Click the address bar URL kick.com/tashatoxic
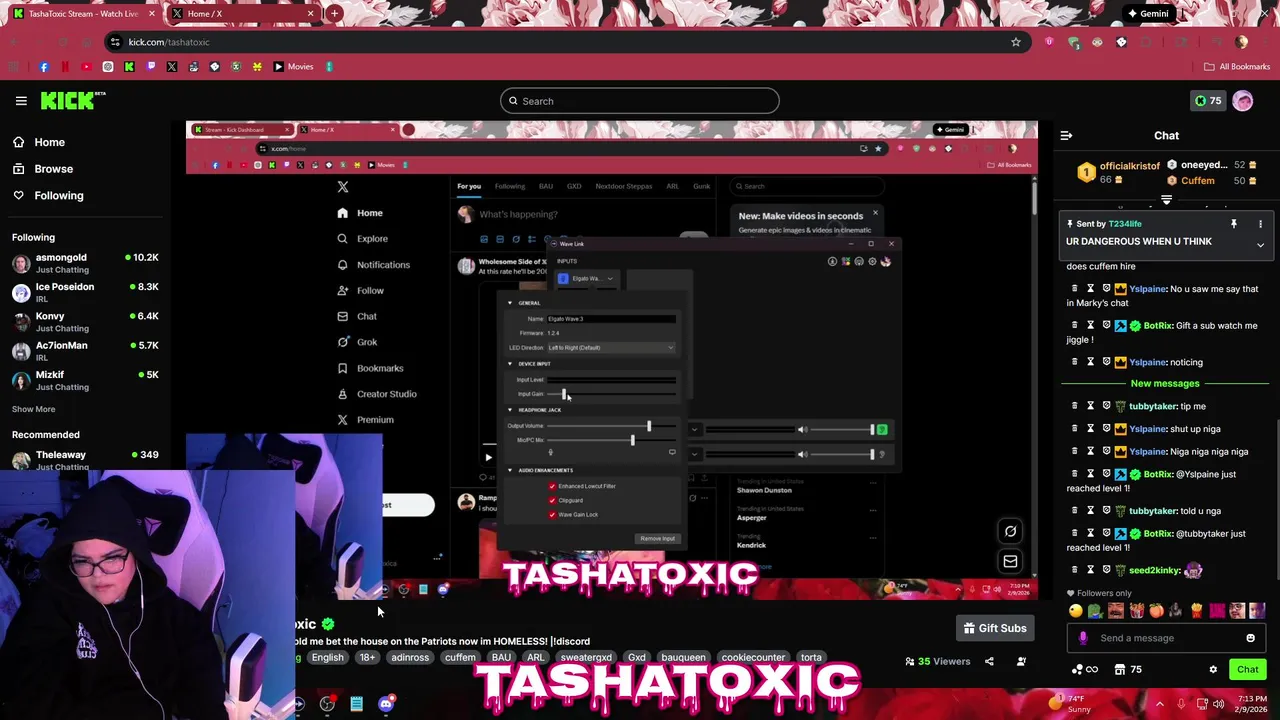This screenshot has height=720, width=1280. [169, 42]
